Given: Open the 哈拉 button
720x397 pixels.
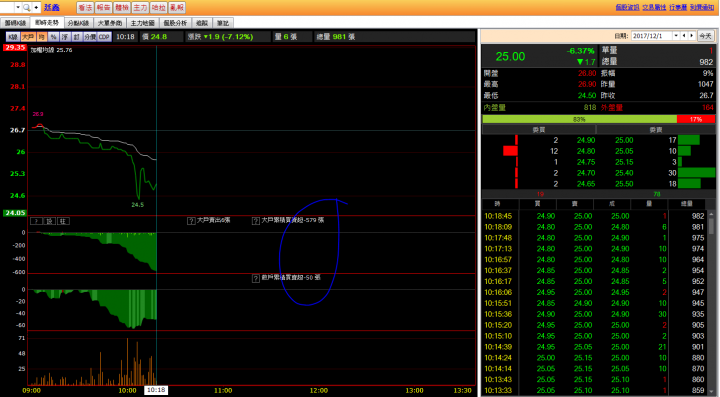Looking at the screenshot, I should (158, 7).
